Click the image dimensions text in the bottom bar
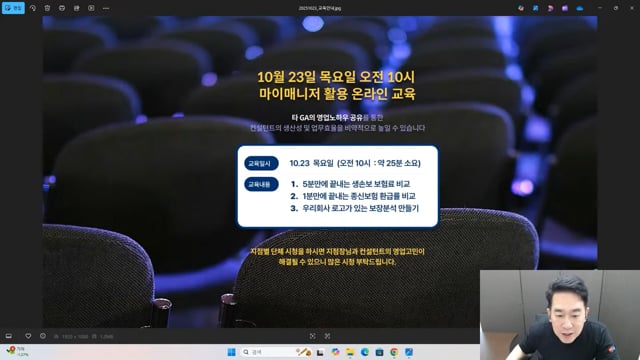Viewport: 640px width, 360px height. coord(75,336)
